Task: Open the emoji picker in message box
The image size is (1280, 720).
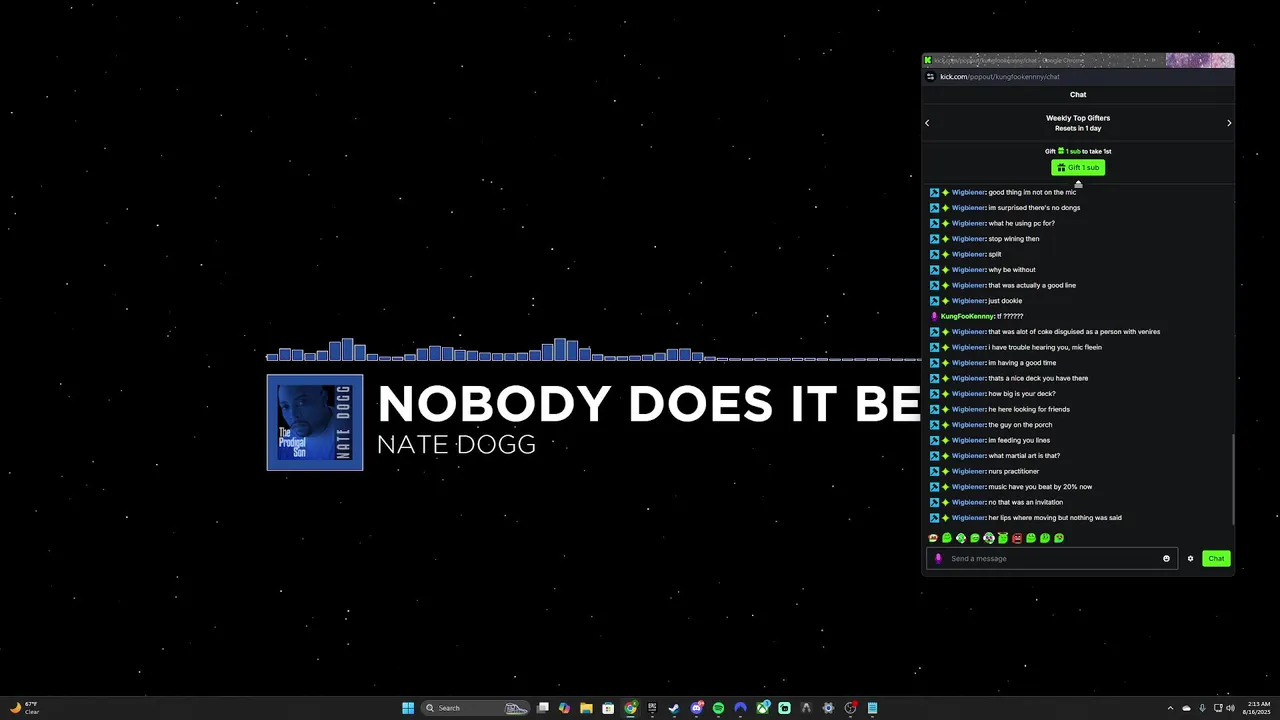Action: [x=1166, y=559]
